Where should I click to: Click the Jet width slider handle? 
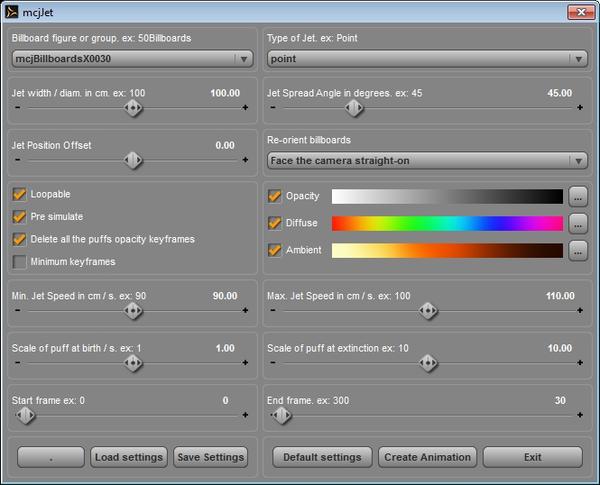tap(133, 108)
